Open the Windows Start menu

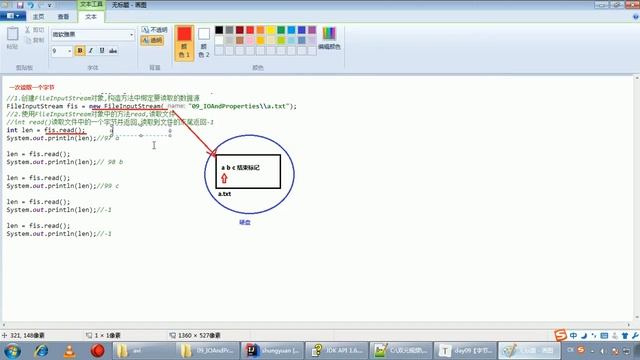pos(12,351)
